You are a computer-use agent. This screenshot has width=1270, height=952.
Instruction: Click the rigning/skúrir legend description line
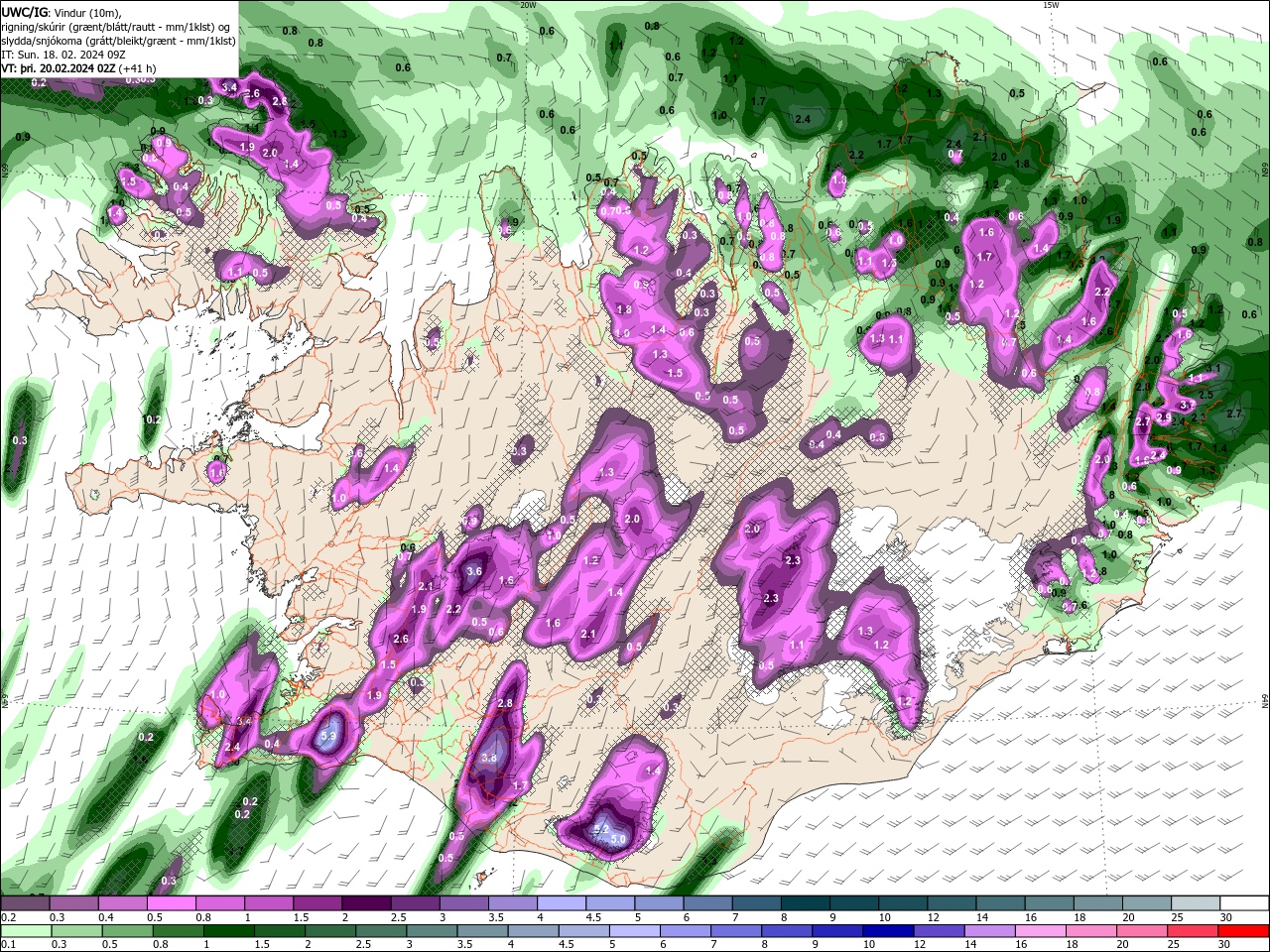pyautogui.click(x=117, y=27)
